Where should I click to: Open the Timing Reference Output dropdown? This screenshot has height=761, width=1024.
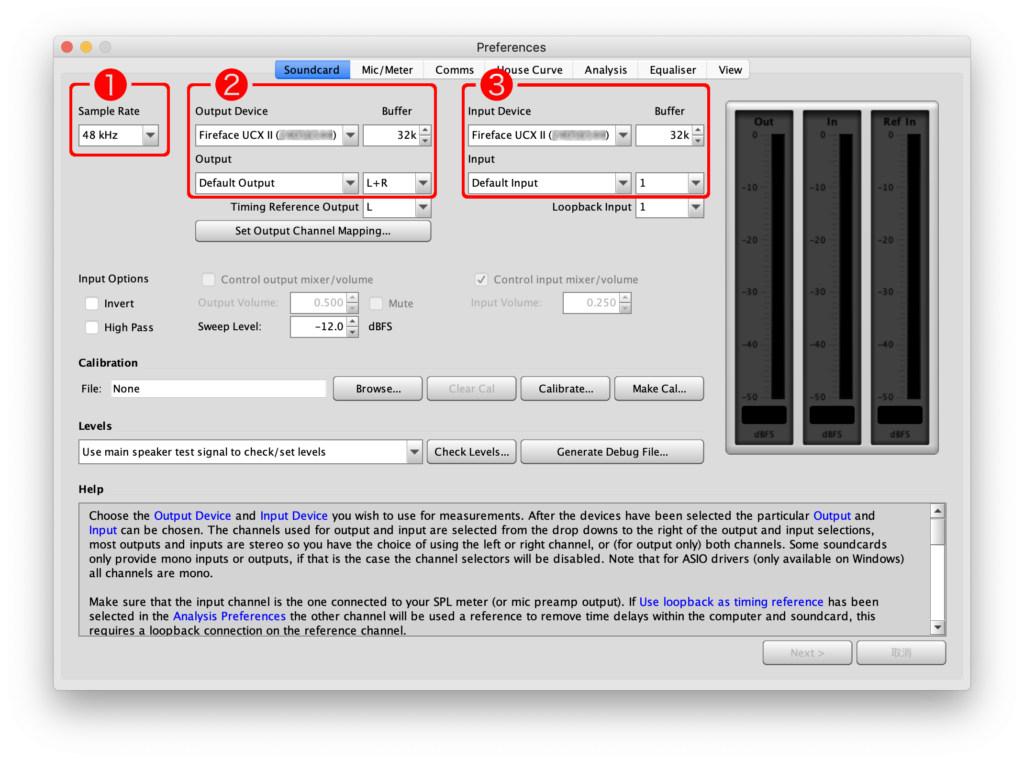397,207
